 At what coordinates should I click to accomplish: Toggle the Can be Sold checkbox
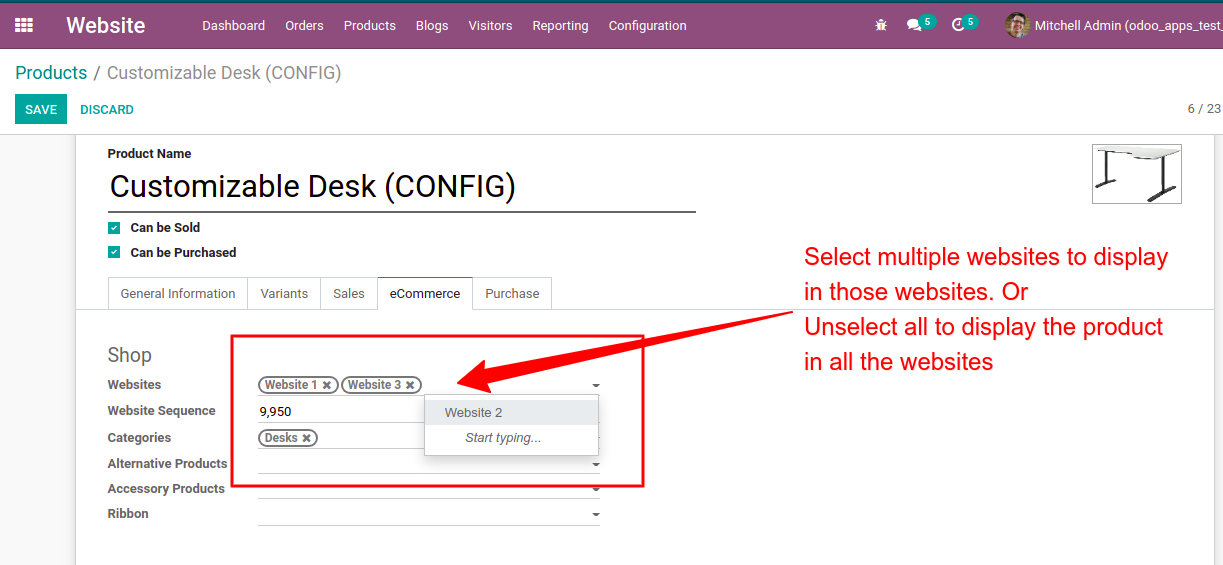tap(114, 228)
